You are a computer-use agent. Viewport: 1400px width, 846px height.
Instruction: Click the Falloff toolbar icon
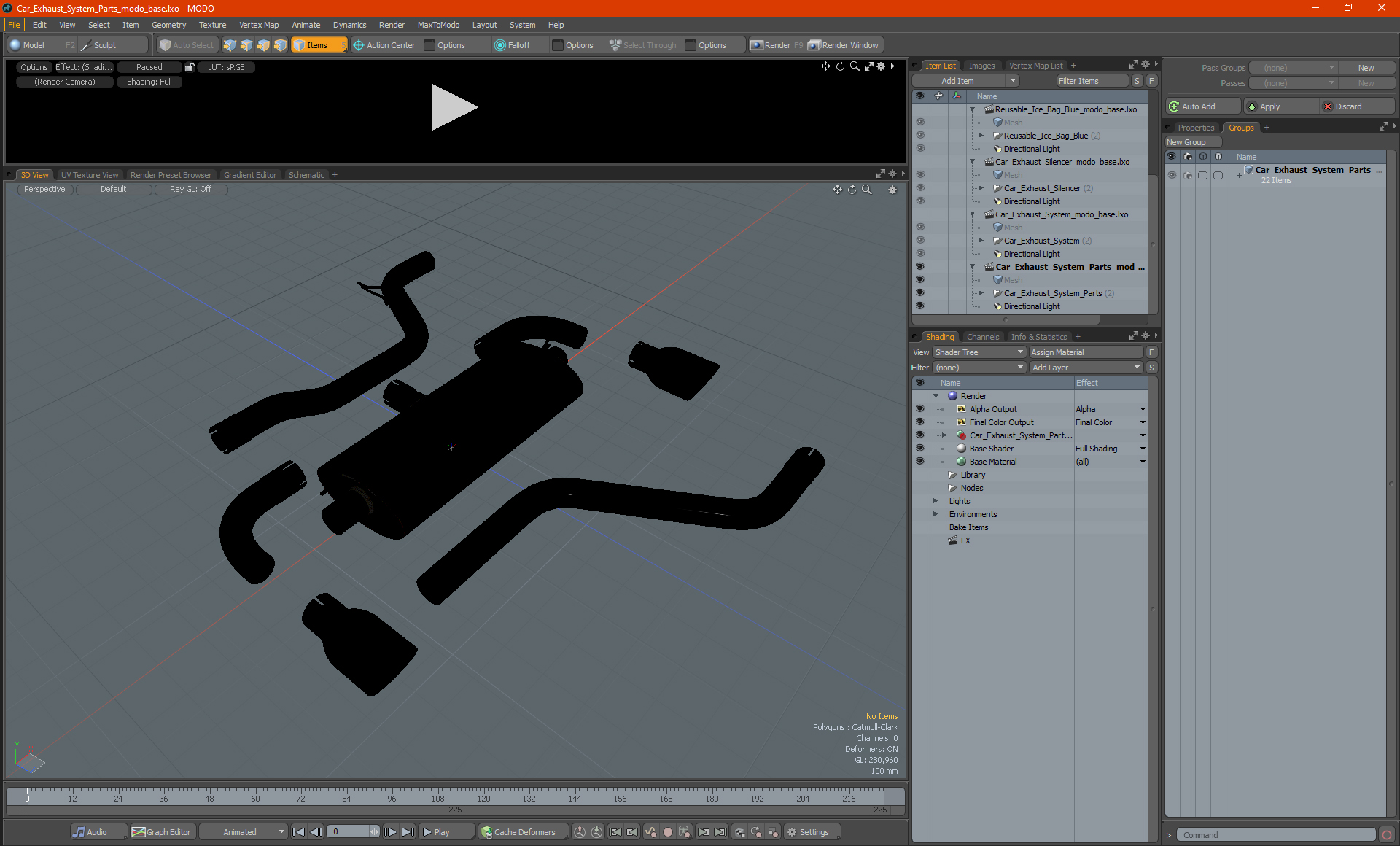[499, 45]
